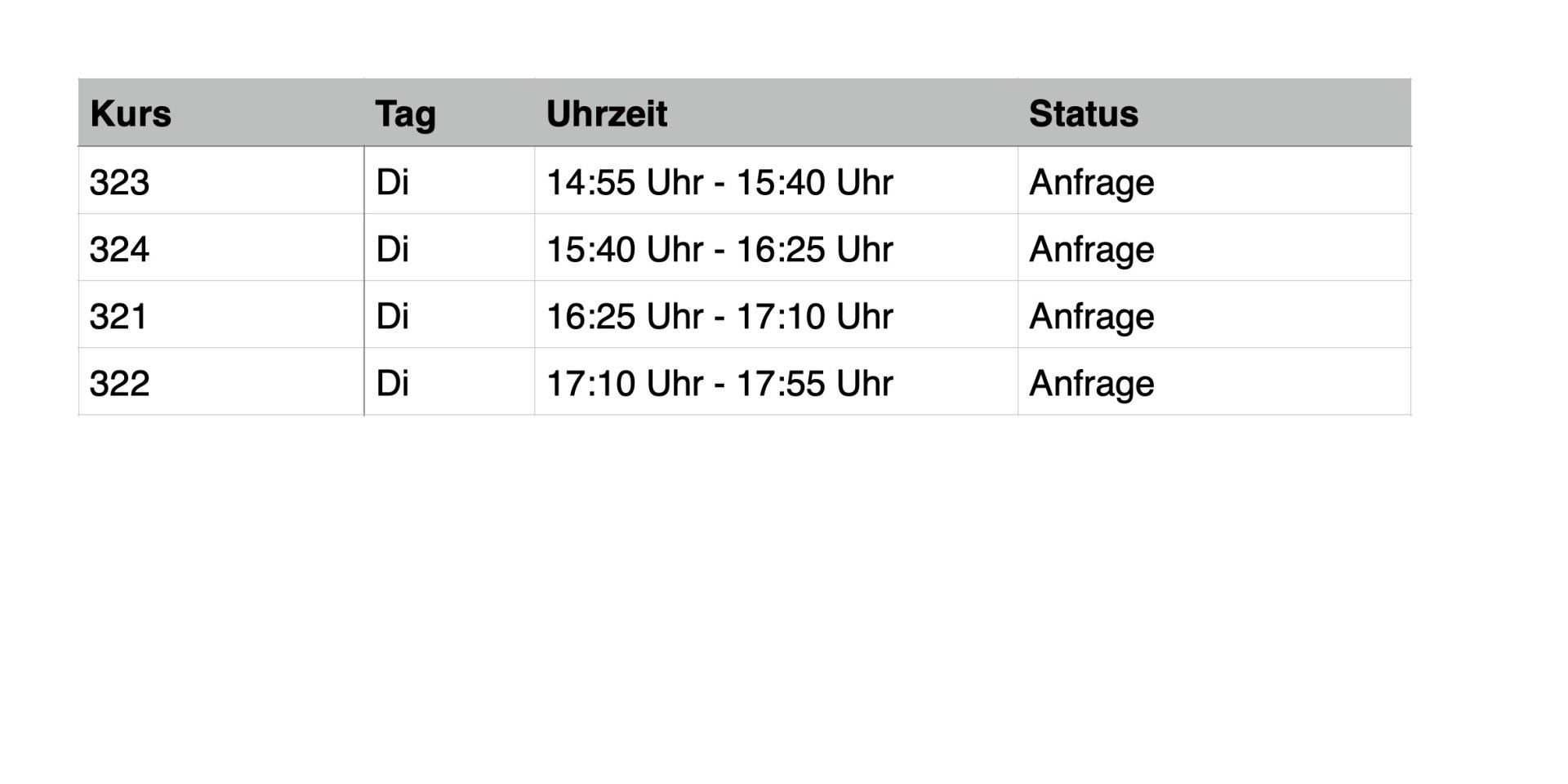This screenshot has width=1568, height=784.
Task: Select course cell 322
Action: 119,383
